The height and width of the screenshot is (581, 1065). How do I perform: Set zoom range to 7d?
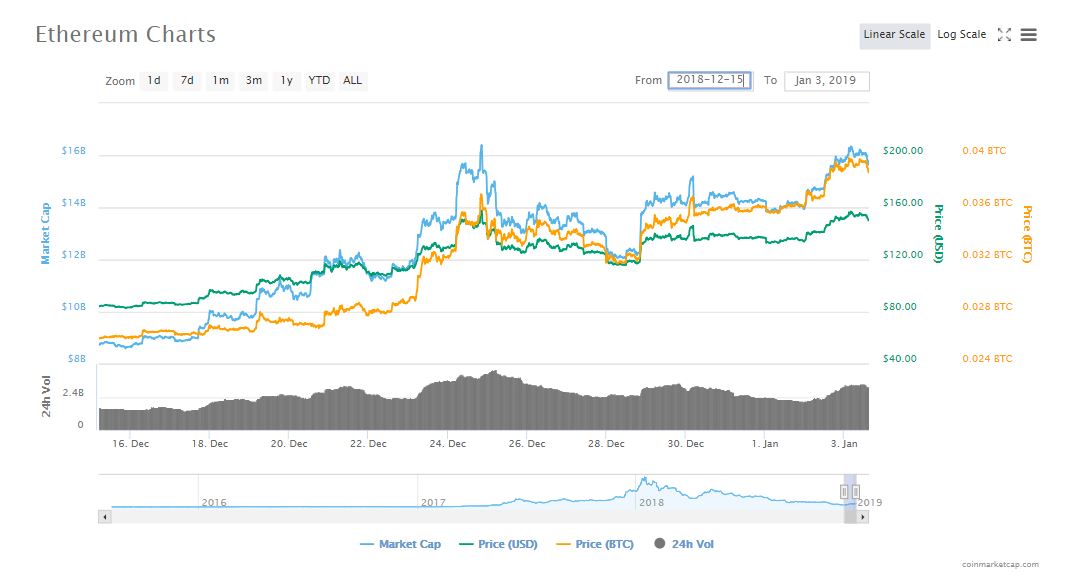click(186, 81)
